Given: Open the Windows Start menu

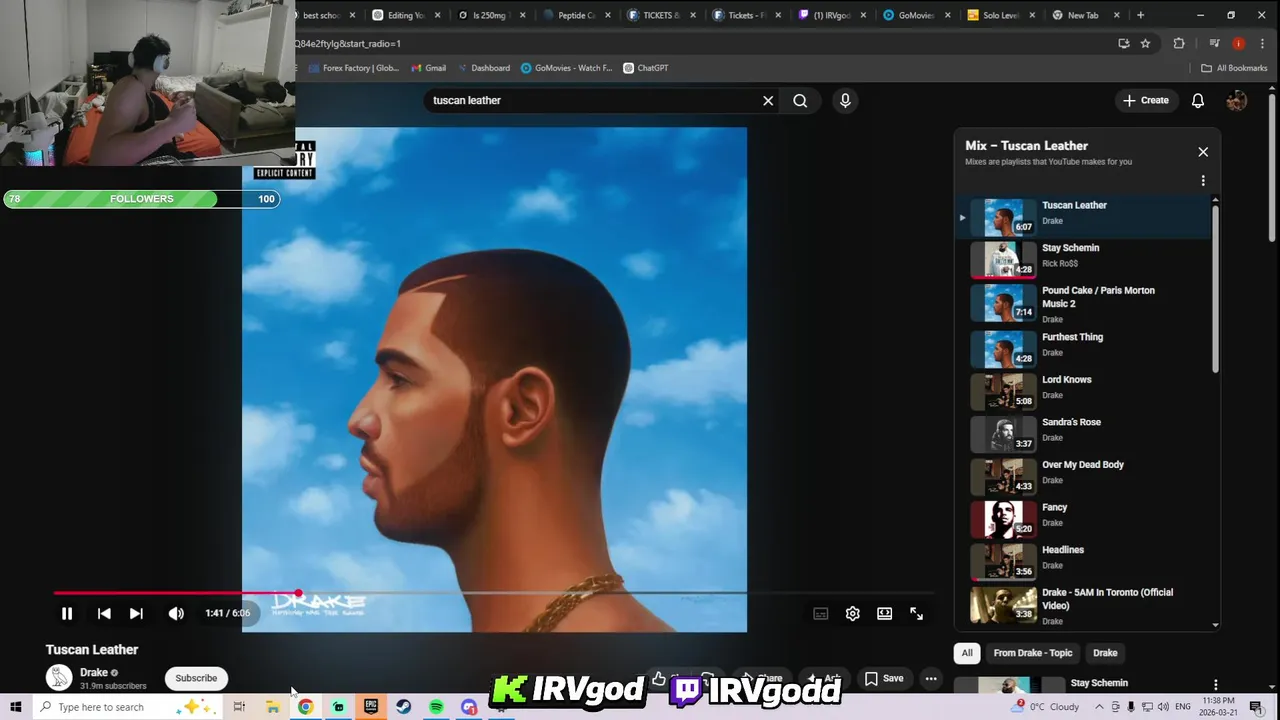Looking at the screenshot, I should coord(16,707).
